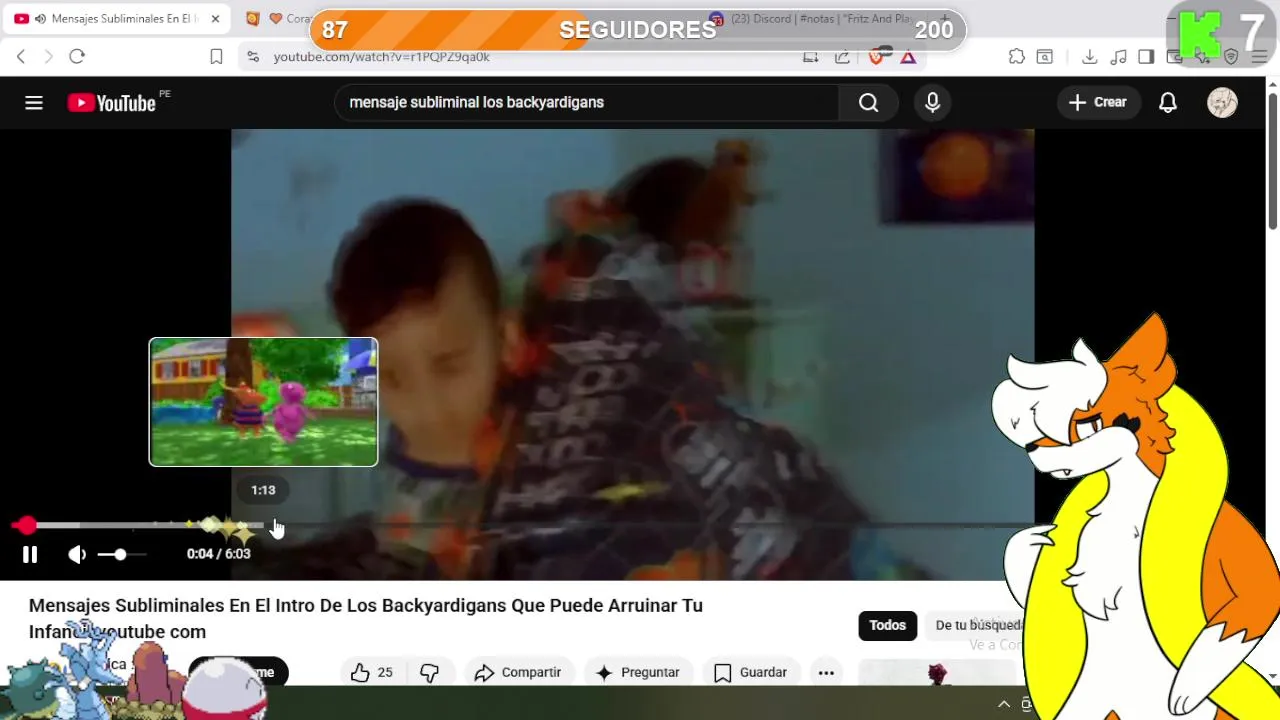Start voice search with microphone icon
The width and height of the screenshot is (1280, 720).
click(x=932, y=102)
